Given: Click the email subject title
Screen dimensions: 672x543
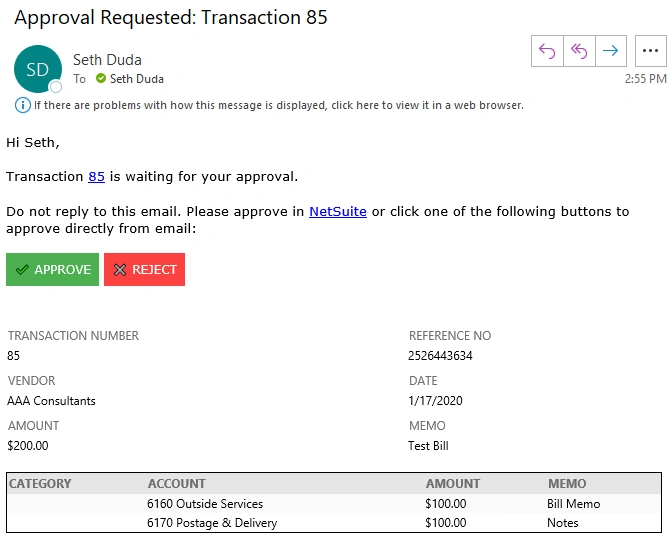Looking at the screenshot, I should click(x=171, y=17).
